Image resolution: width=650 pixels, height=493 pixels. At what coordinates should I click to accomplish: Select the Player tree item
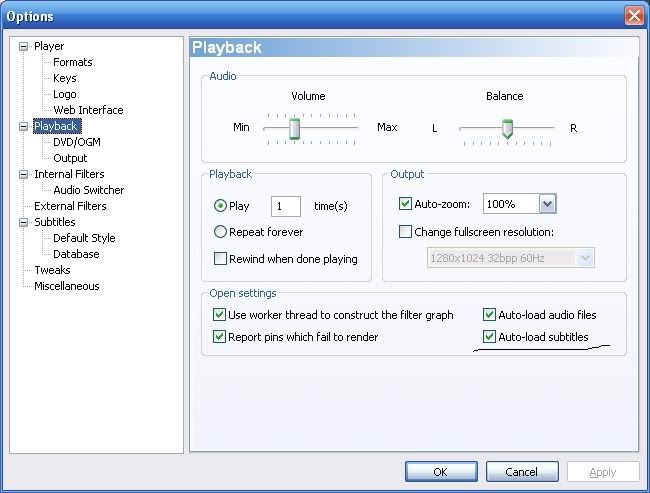point(49,46)
